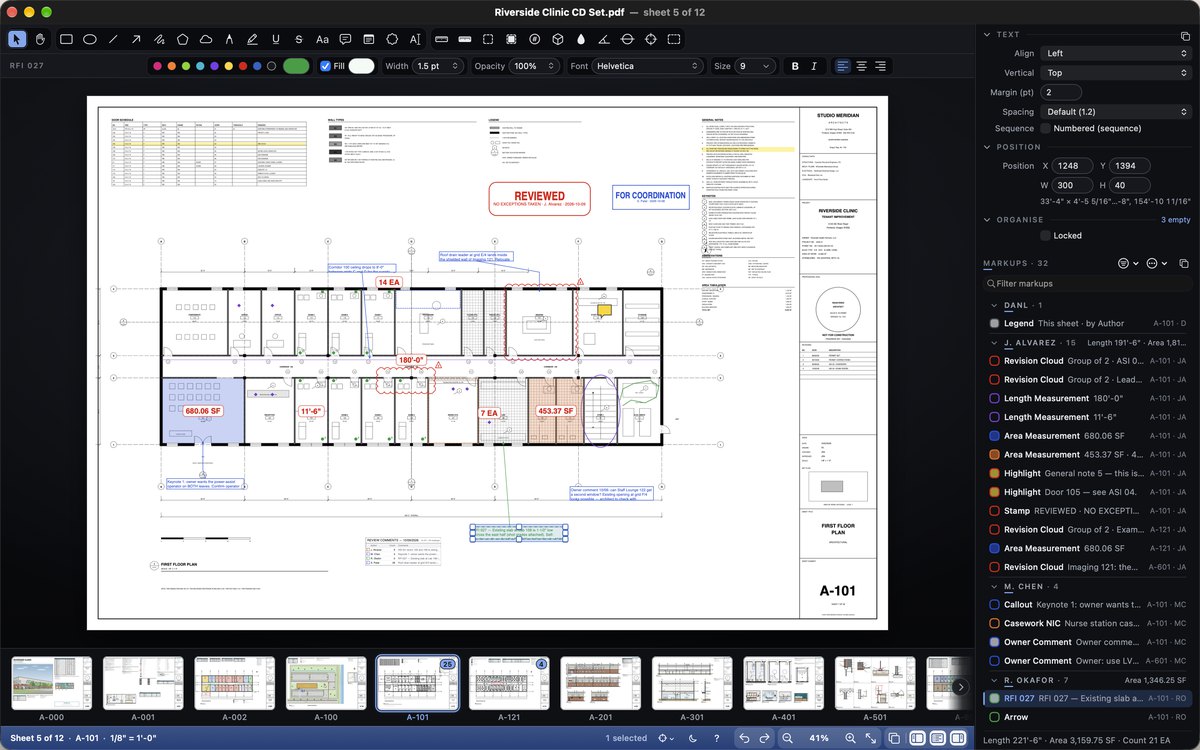The width and height of the screenshot is (1200, 750).
Task: Collapse the R. OKAFOR markup group
Action: tap(994, 680)
